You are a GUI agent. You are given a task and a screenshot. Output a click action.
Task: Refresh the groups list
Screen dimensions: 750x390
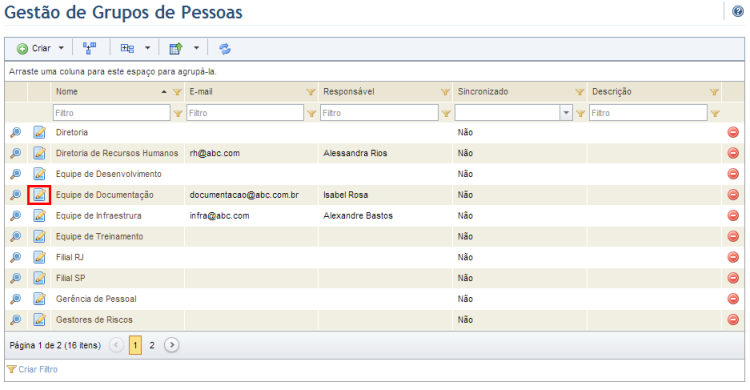coord(225,48)
